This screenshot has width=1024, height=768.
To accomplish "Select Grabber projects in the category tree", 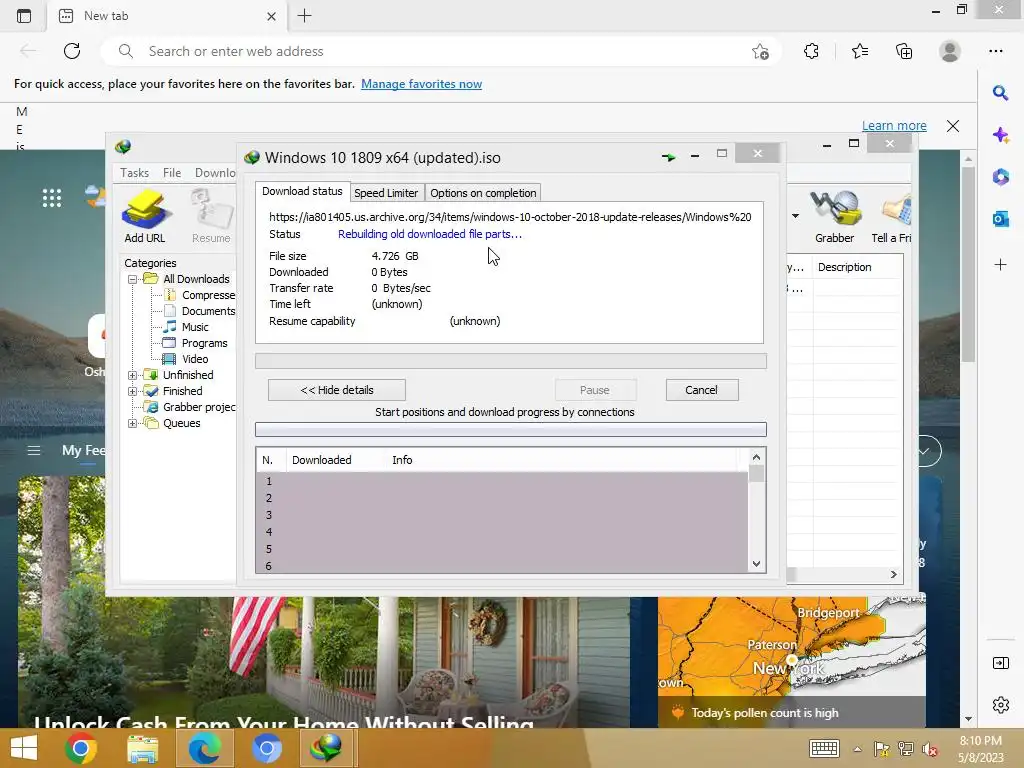I will (190, 407).
